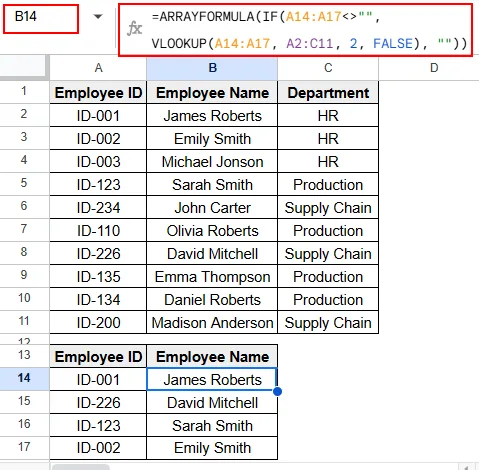
Task: Select David Mitchell cell in row 15
Action: click(212, 402)
